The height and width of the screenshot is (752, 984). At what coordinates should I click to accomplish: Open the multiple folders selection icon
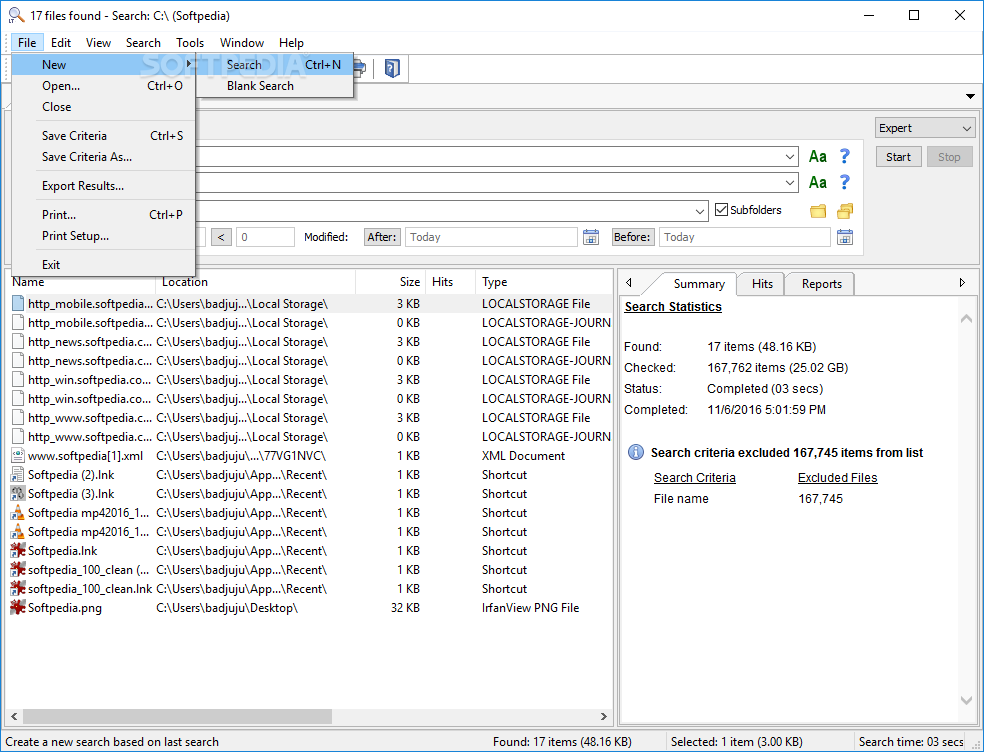coord(845,211)
